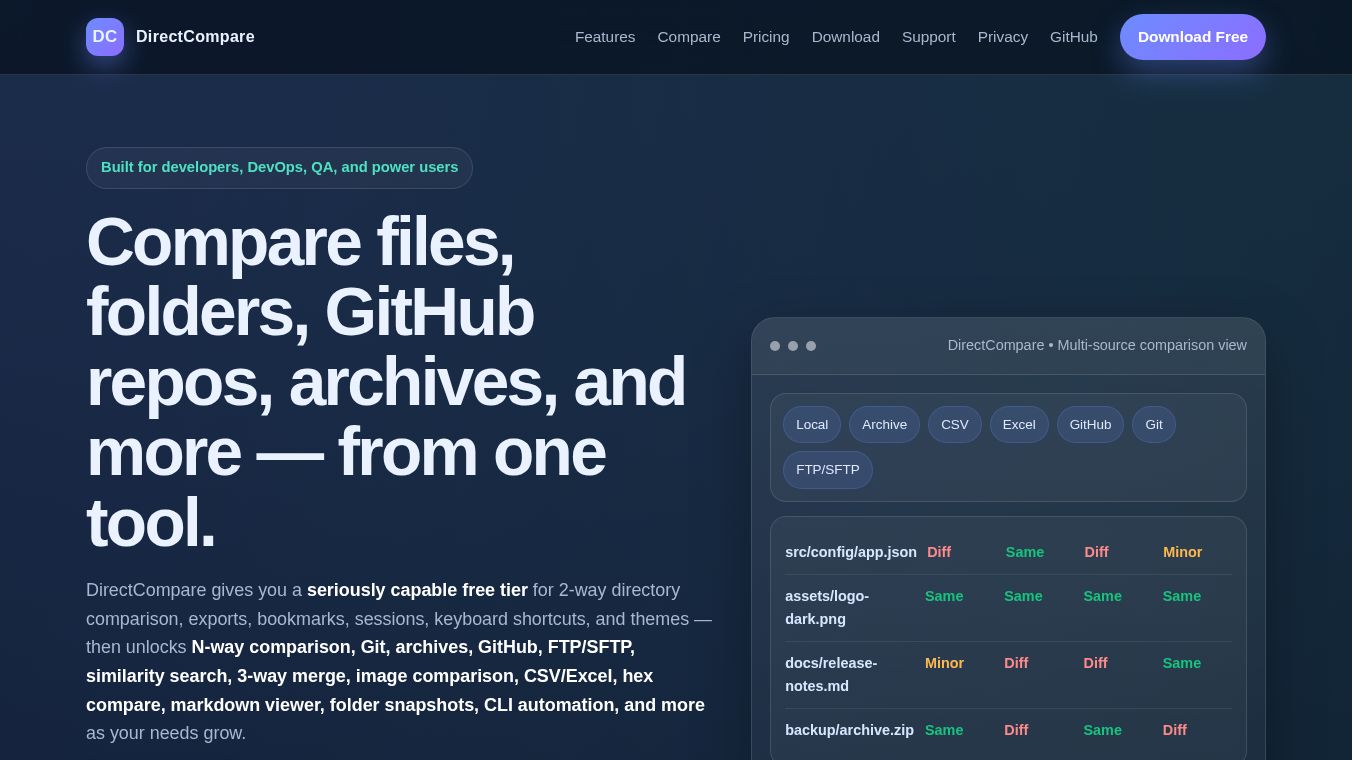Select the backup/archive.zip row name
Image resolution: width=1352 pixels, height=760 pixels.
click(849, 730)
